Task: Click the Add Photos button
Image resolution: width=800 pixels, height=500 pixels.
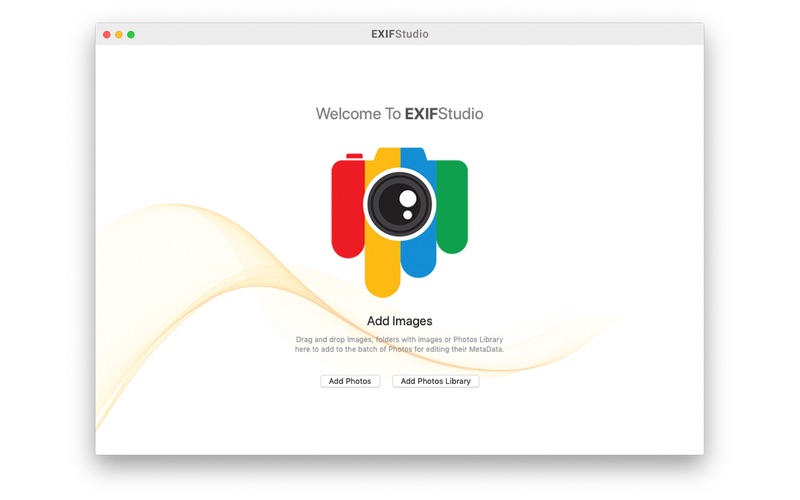Action: click(350, 381)
